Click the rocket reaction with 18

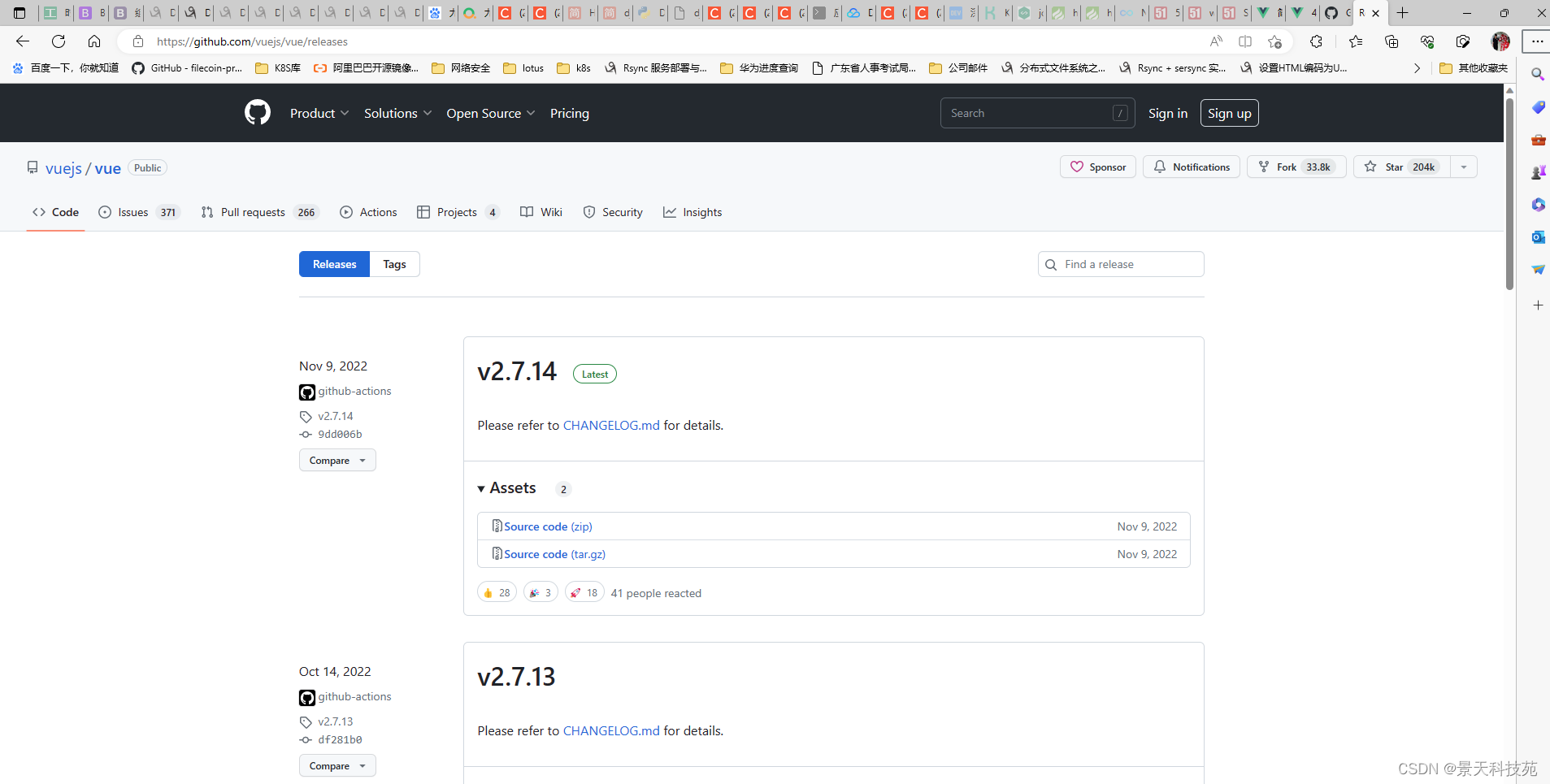(x=584, y=593)
